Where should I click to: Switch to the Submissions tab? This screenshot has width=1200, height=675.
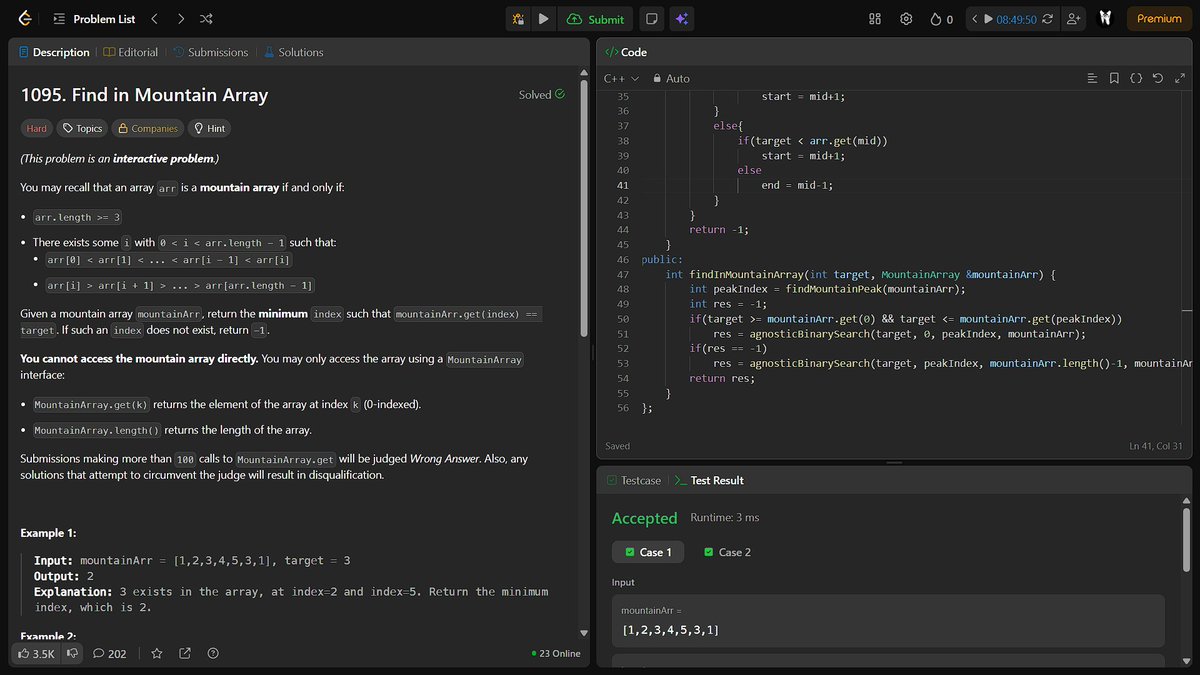pyautogui.click(x=210, y=52)
